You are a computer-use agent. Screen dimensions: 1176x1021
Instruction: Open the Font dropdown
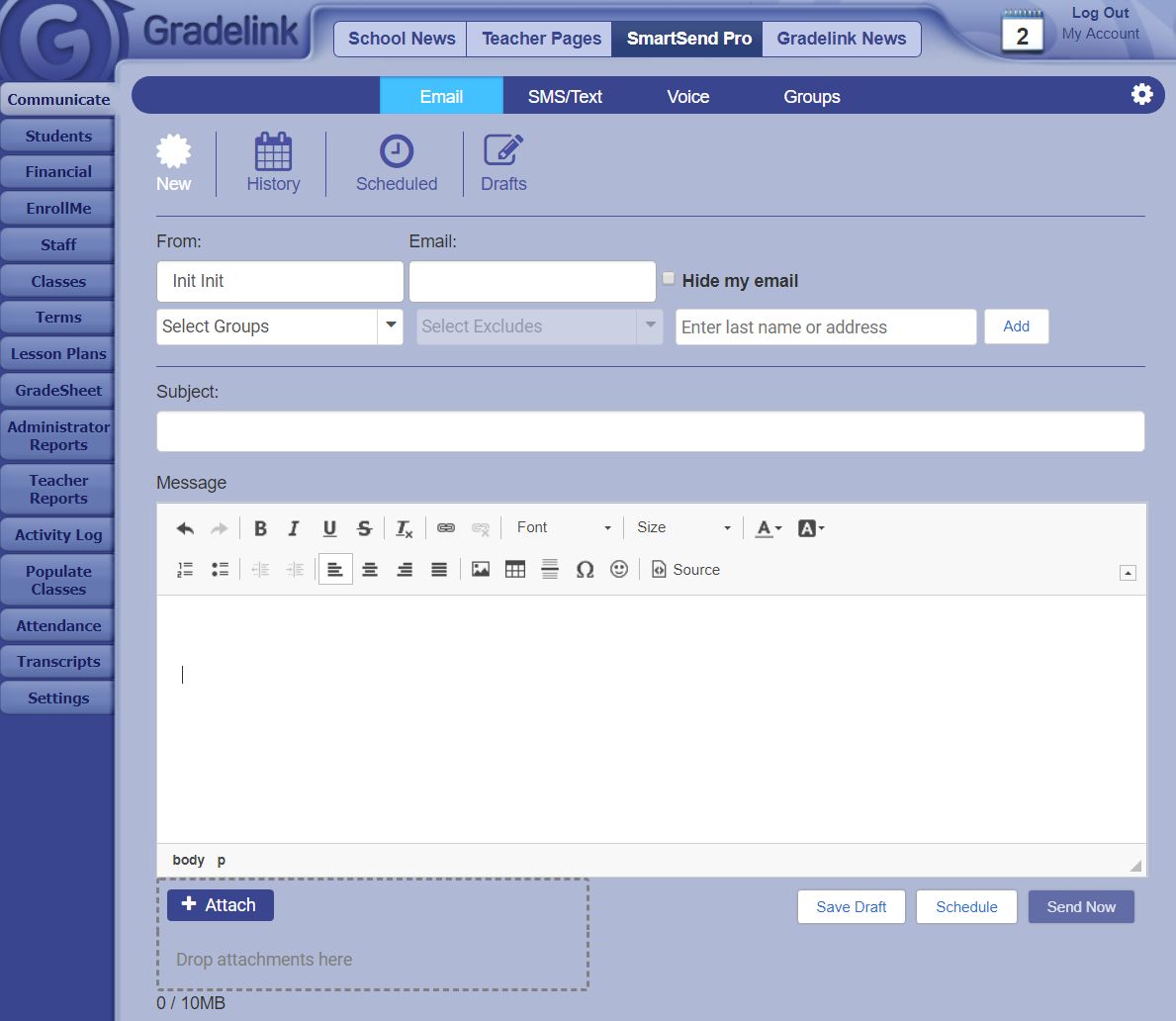[564, 528]
